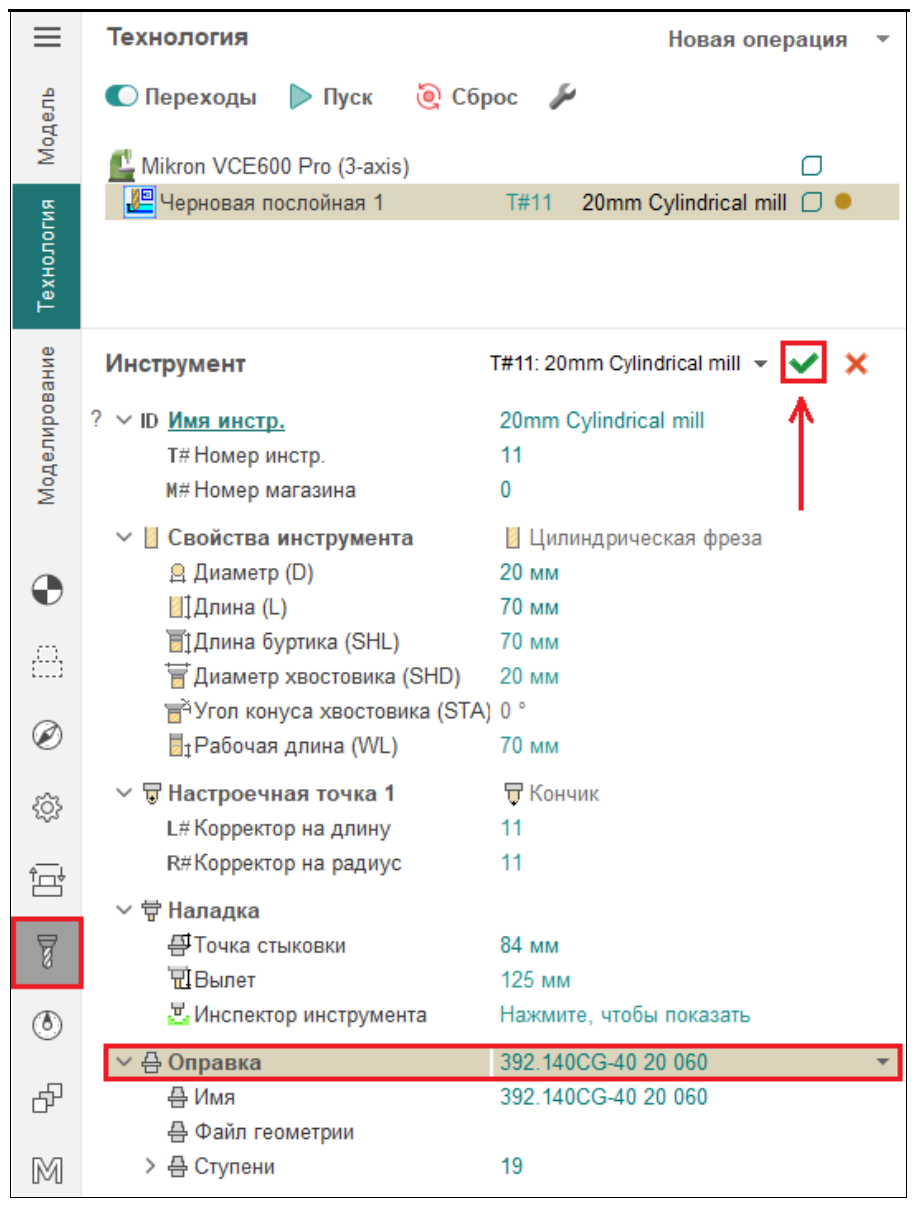Select the milling tool sidebar icon
Viewport: 914px width, 1207px height.
(47, 952)
